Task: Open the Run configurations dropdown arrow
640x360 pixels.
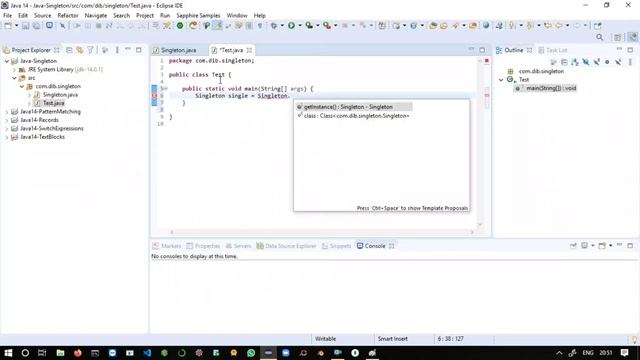Action: (300, 26)
